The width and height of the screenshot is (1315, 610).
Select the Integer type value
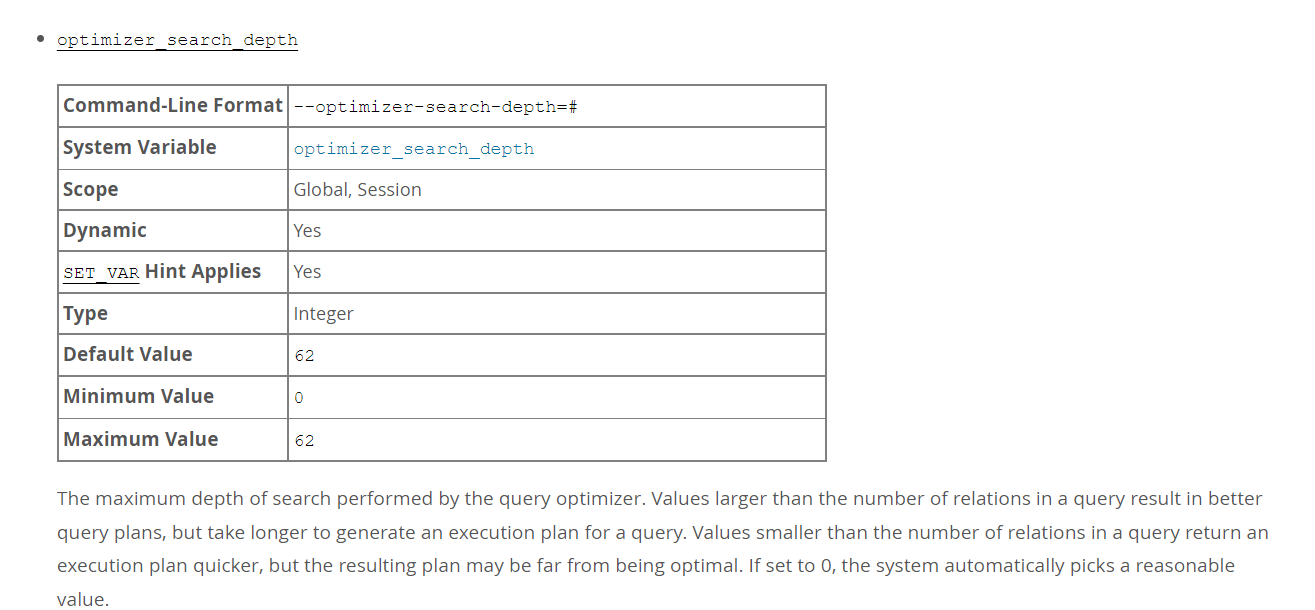(323, 313)
